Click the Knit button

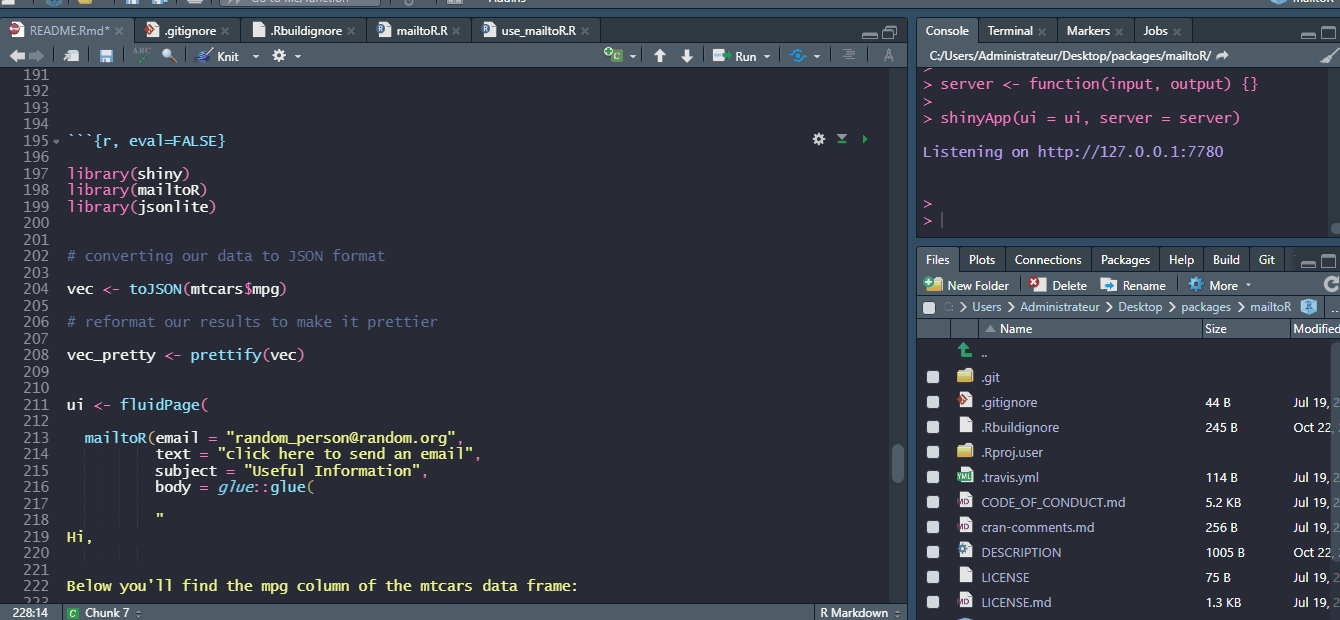coord(218,56)
